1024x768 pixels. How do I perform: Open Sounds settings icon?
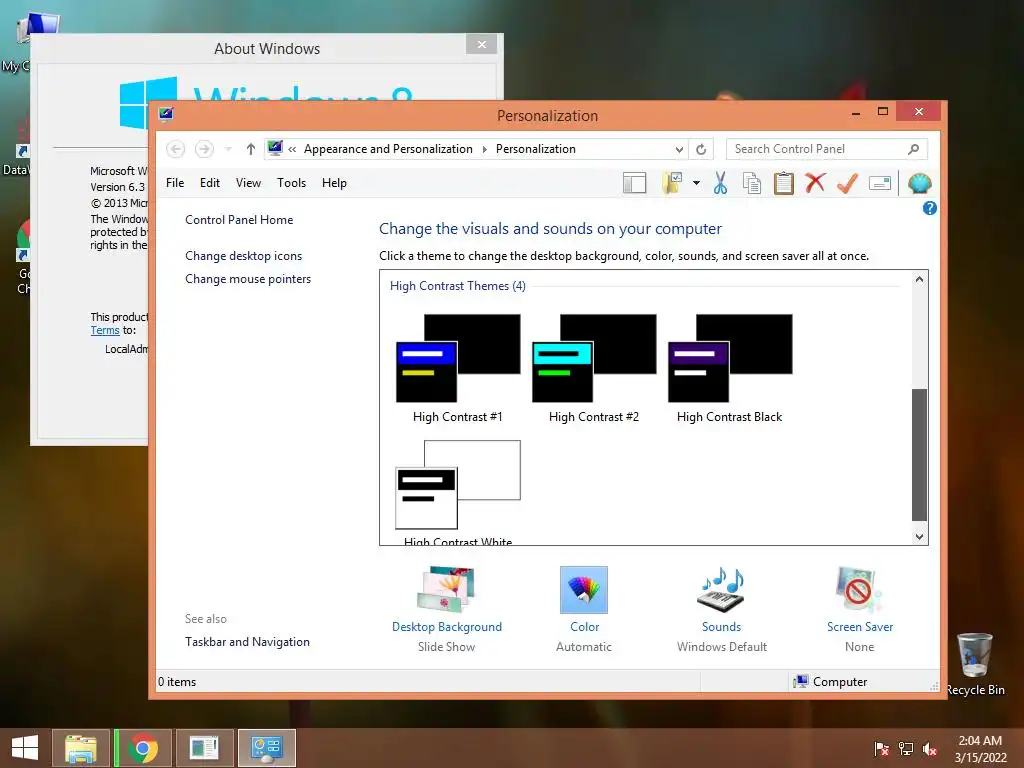click(722, 590)
